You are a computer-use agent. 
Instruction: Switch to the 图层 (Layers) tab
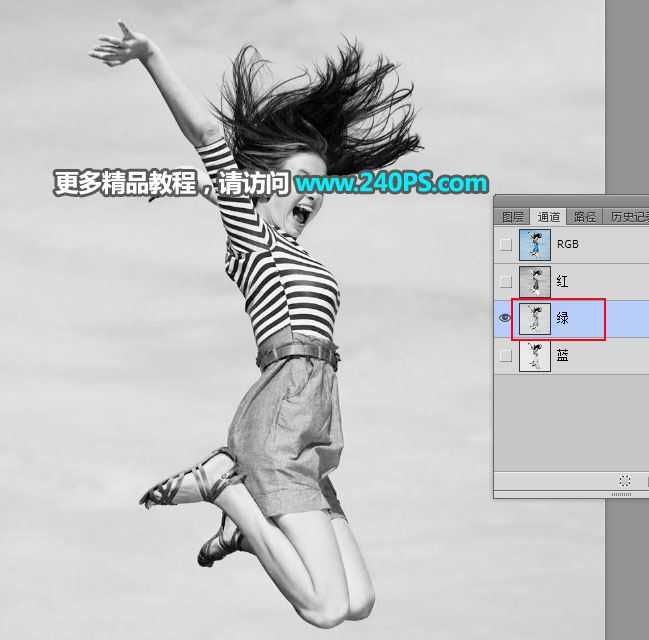[512, 216]
